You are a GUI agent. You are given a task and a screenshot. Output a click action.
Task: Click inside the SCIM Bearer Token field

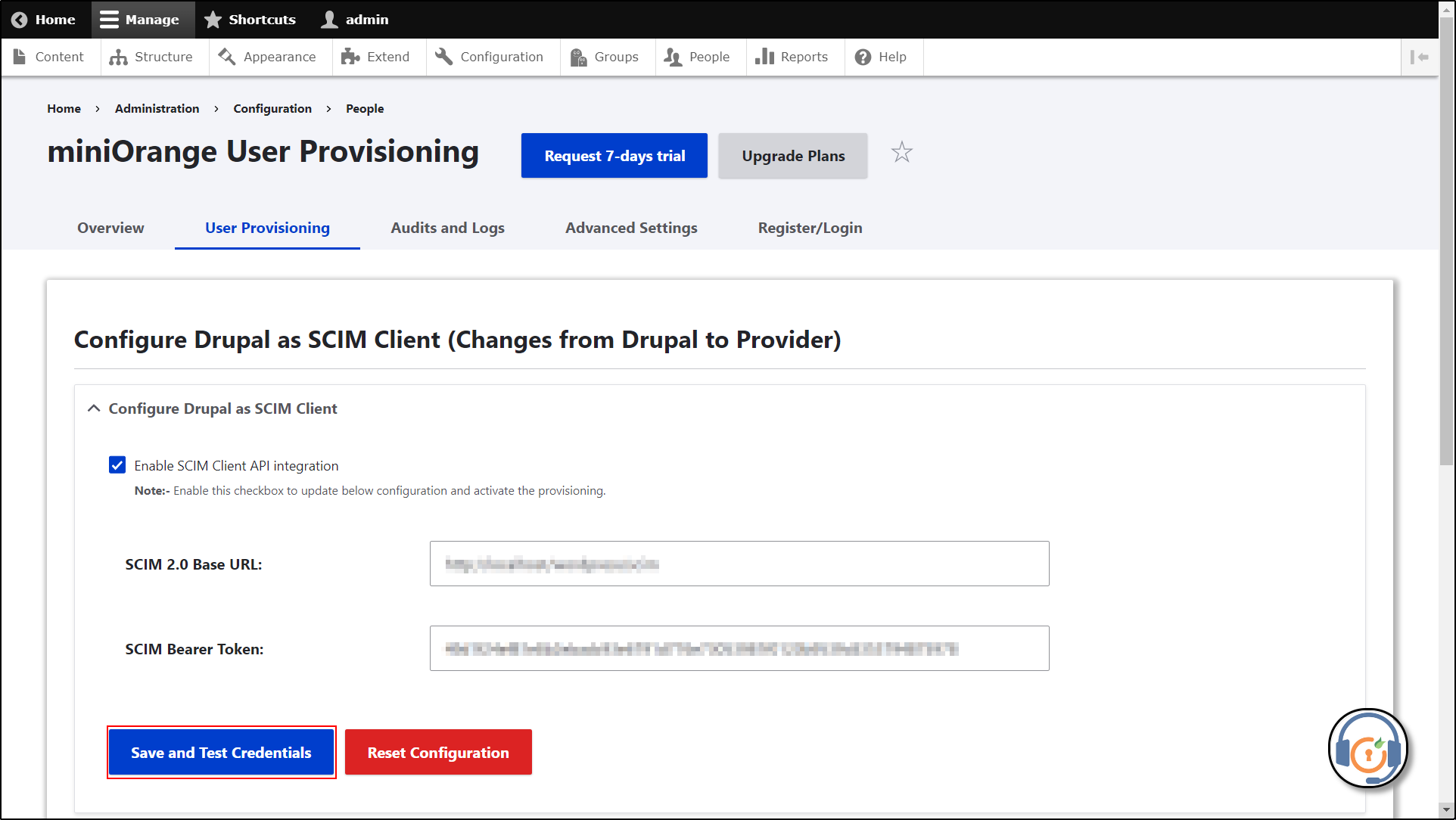[739, 648]
